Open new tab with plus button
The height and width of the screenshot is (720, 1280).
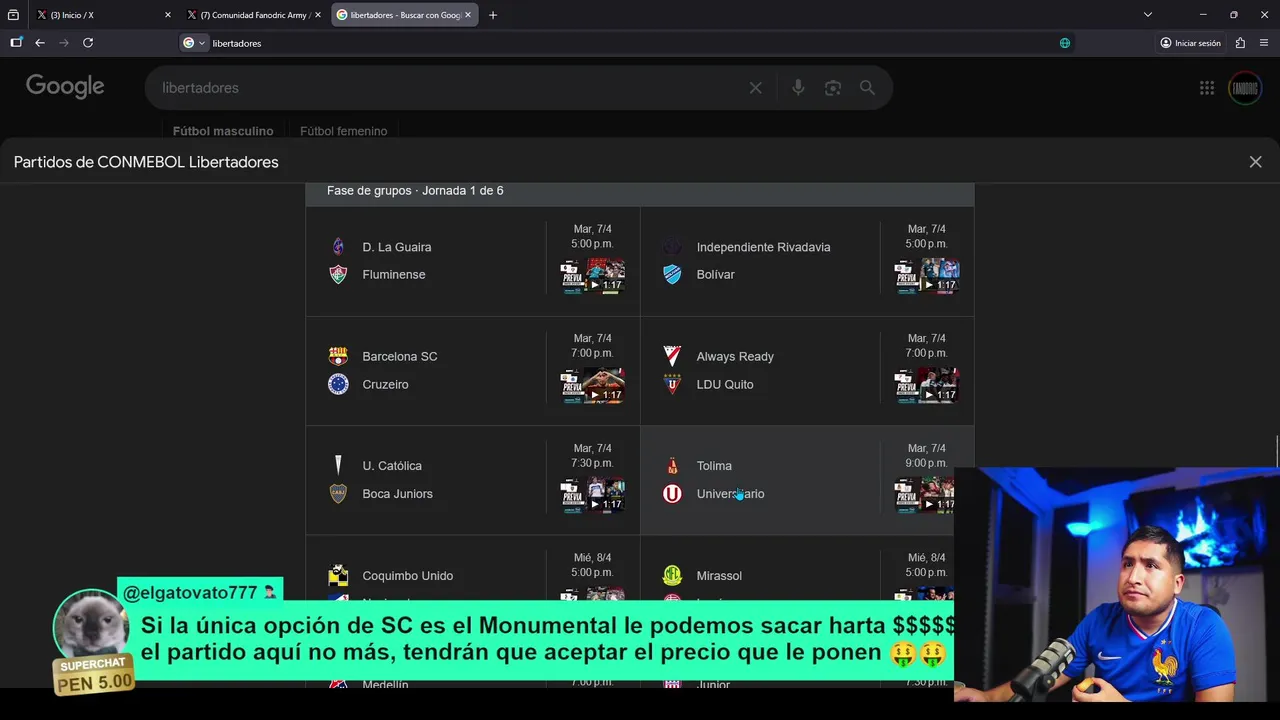(493, 15)
